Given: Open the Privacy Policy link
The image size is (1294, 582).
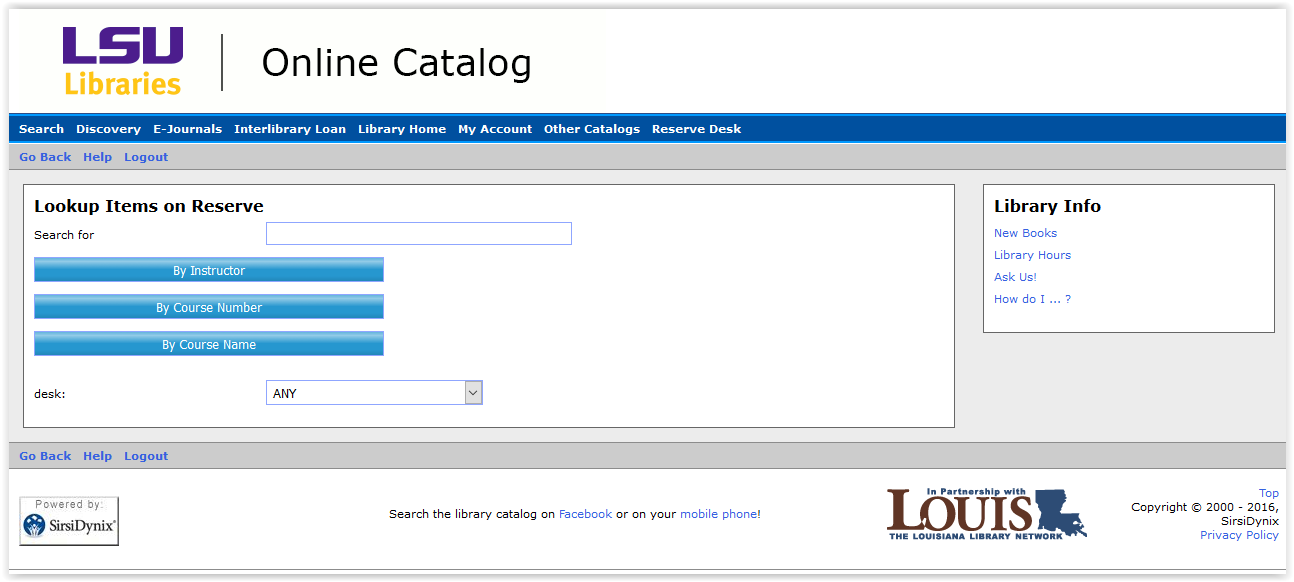Looking at the screenshot, I should coord(1239,535).
